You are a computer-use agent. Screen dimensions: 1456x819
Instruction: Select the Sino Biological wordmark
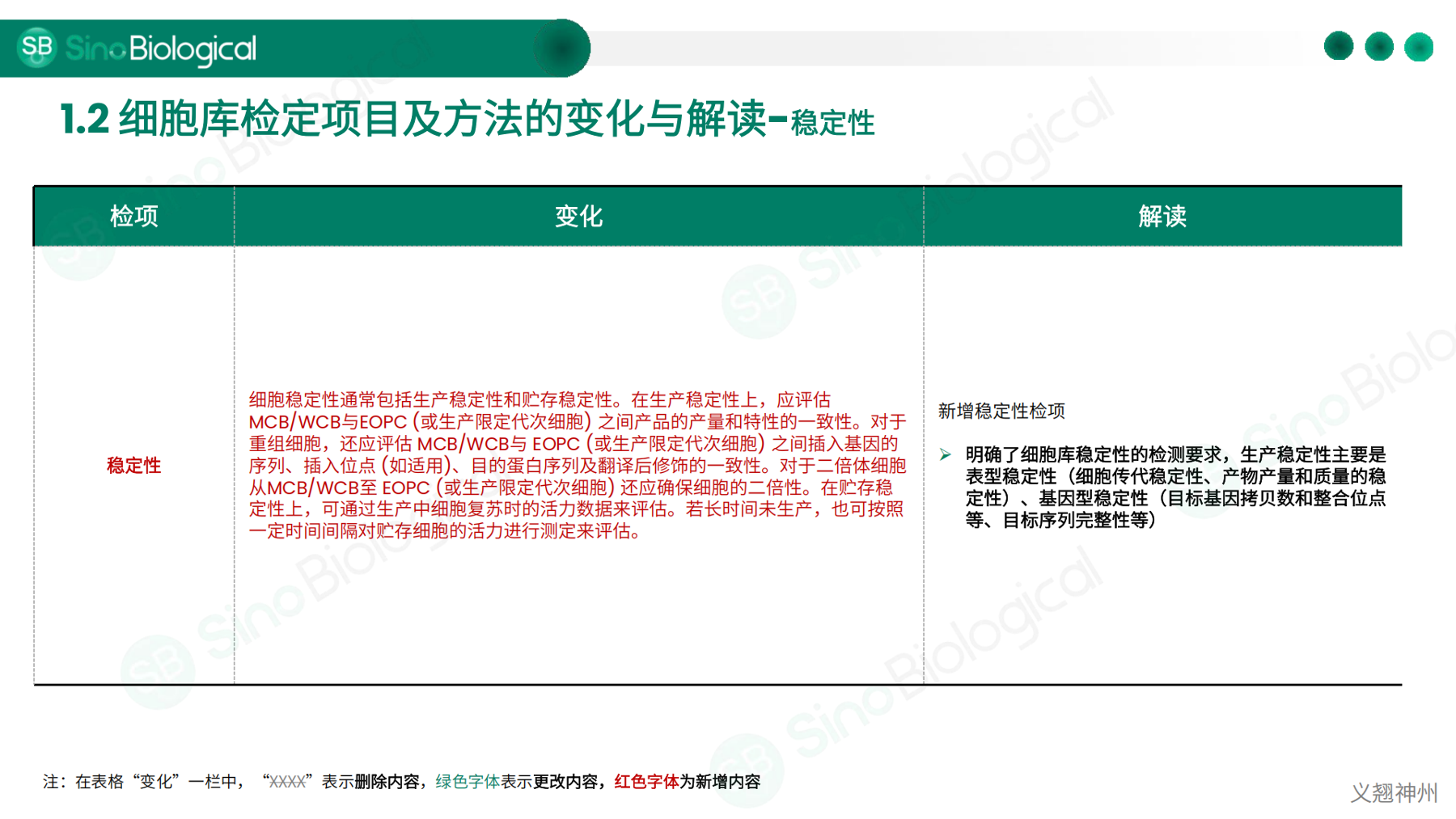point(161,48)
